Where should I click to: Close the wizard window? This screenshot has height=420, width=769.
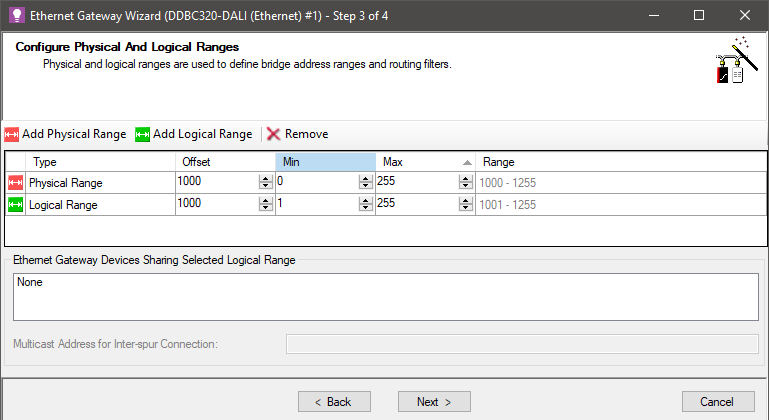pos(744,16)
